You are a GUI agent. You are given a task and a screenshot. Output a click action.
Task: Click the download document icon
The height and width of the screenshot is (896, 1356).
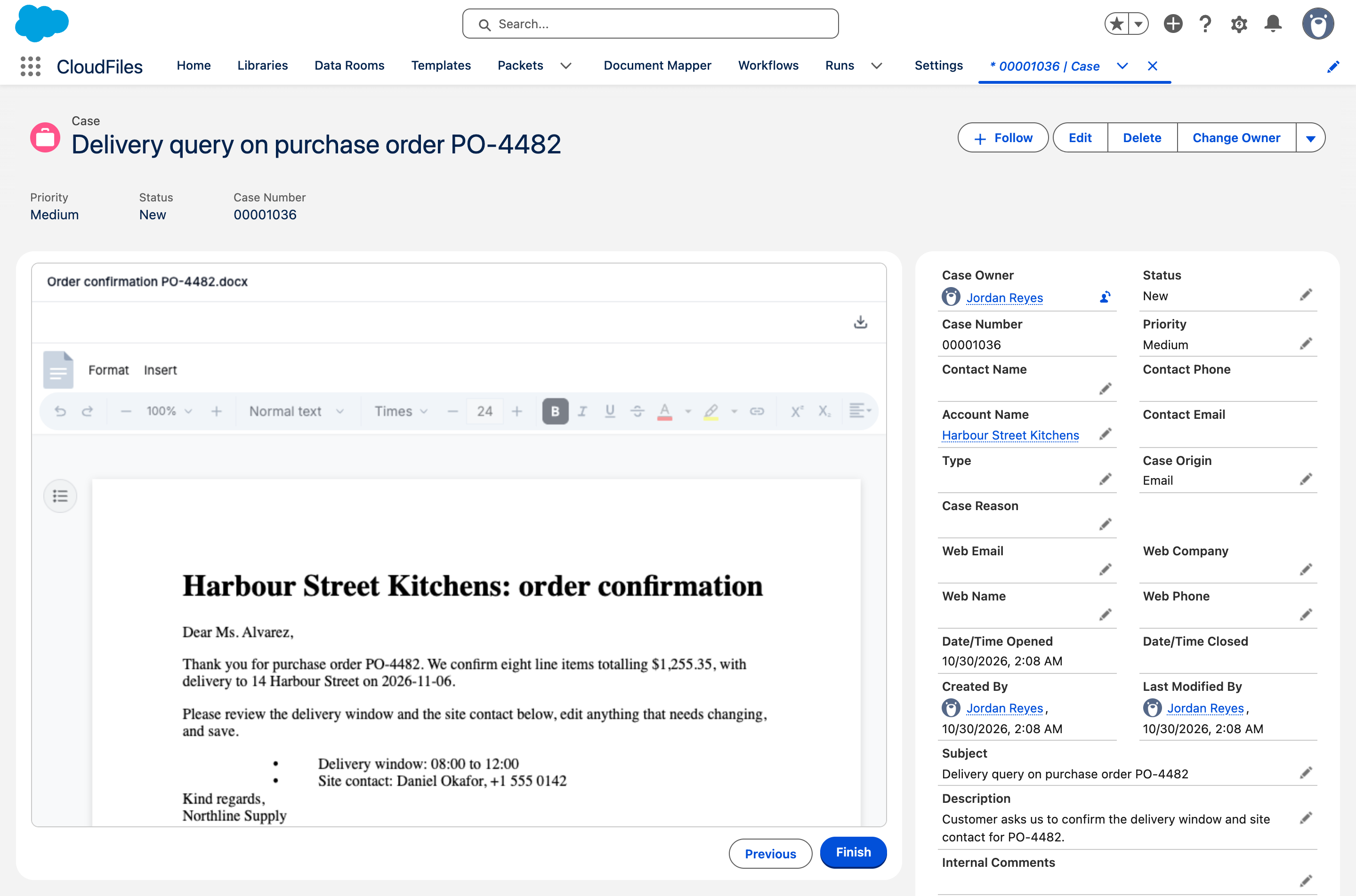click(x=860, y=322)
